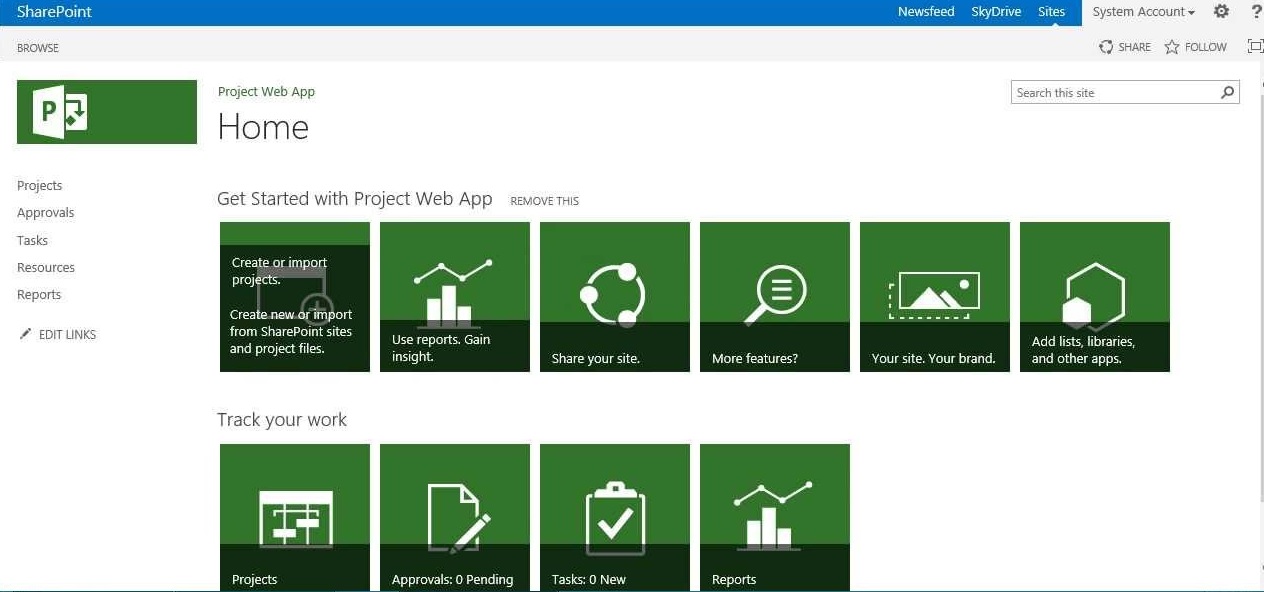Open the settings gear menu
This screenshot has height=592, width=1264.
[1221, 12]
